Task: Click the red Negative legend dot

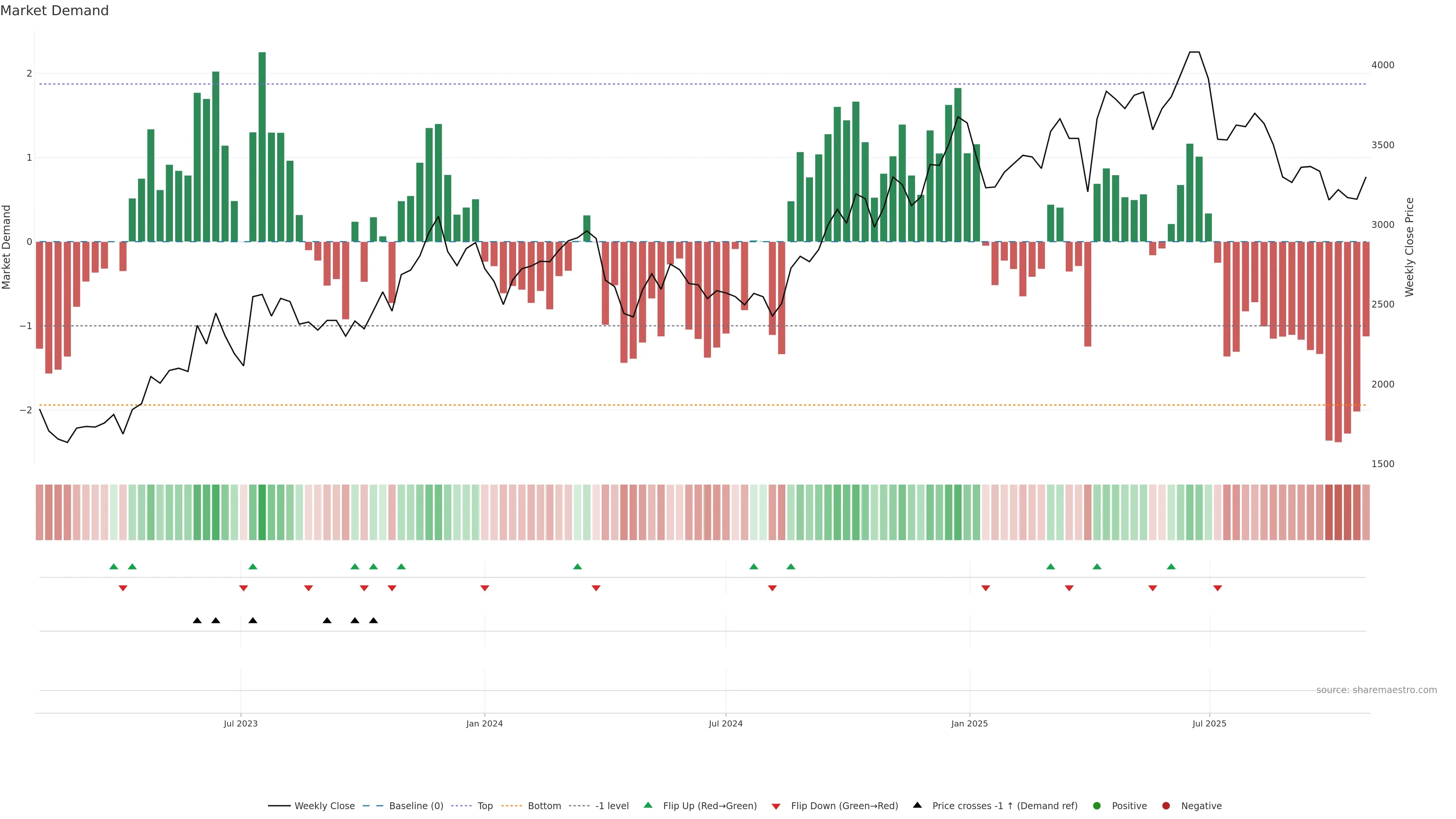Action: [1166, 806]
